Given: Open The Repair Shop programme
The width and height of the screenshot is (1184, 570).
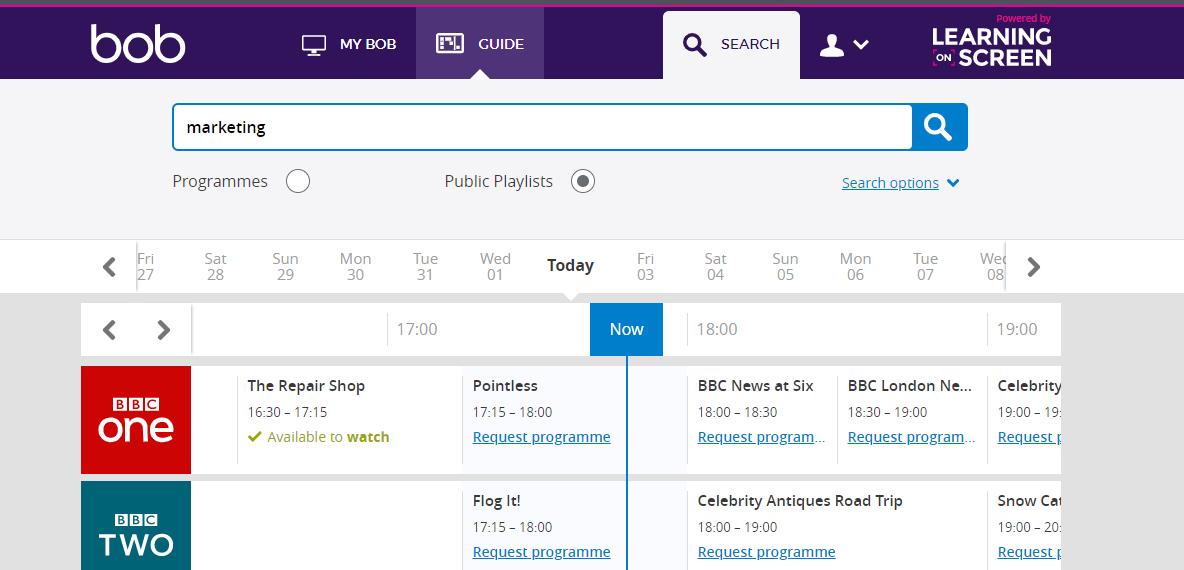Looking at the screenshot, I should (x=306, y=386).
